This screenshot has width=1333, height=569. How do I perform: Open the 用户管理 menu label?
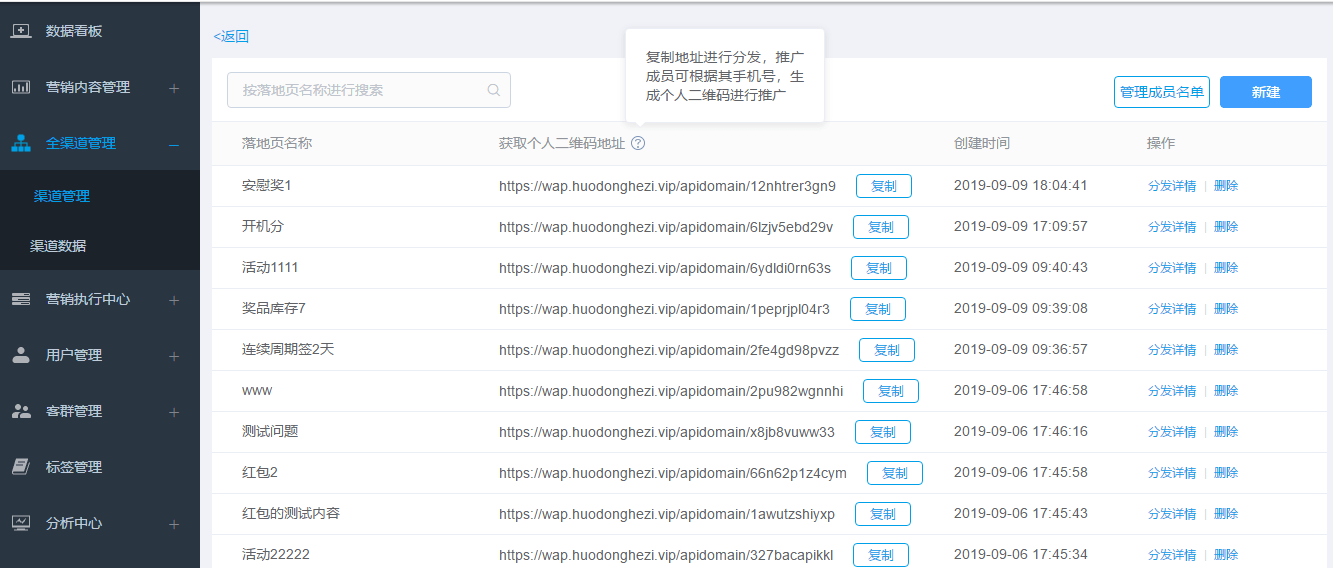(74, 355)
